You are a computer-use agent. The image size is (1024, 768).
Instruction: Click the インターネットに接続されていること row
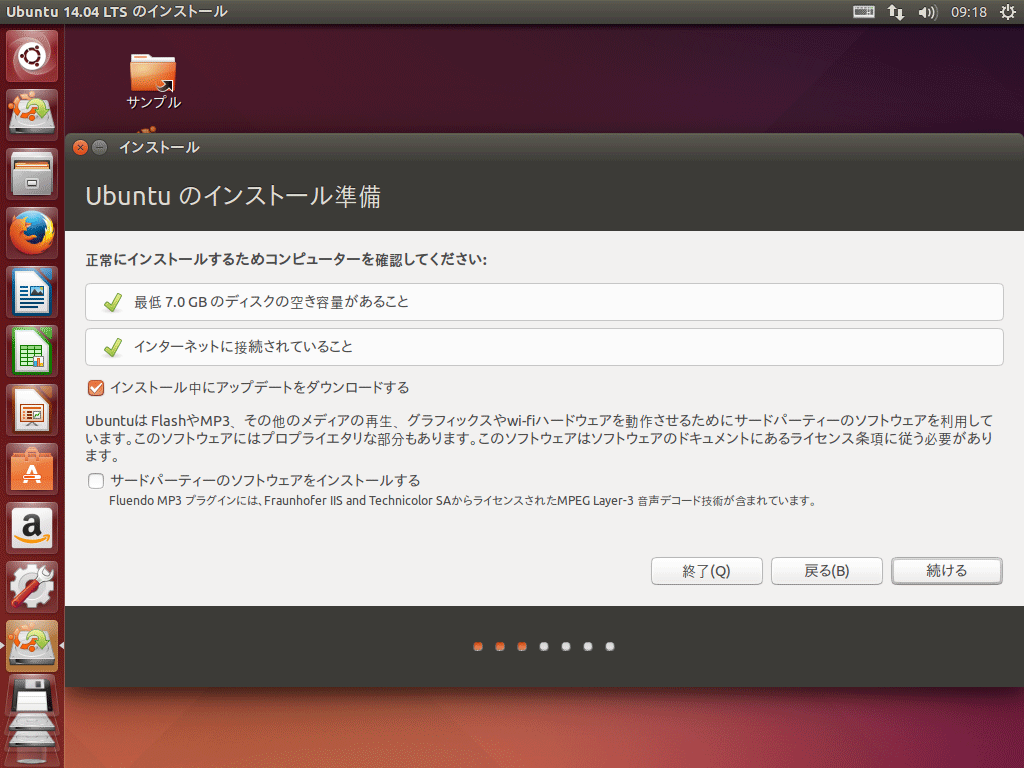(x=544, y=347)
